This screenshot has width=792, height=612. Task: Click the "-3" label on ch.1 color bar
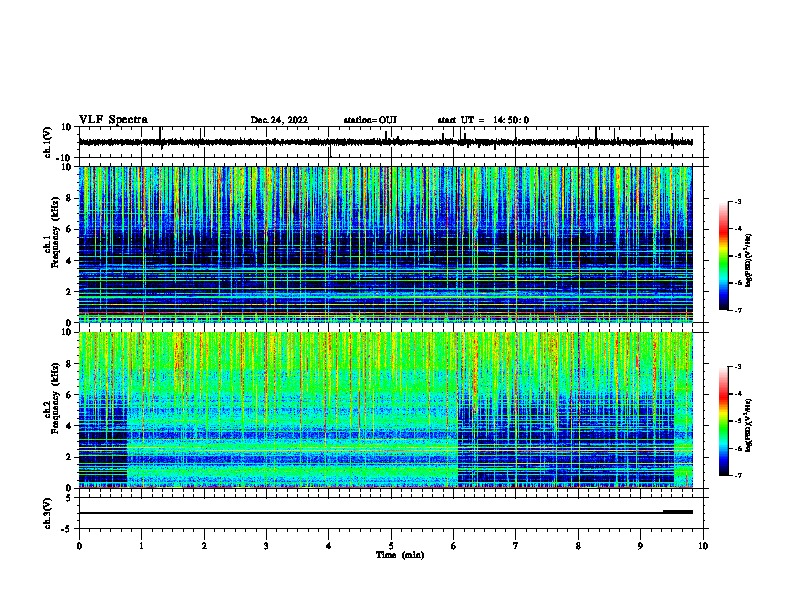pos(737,201)
